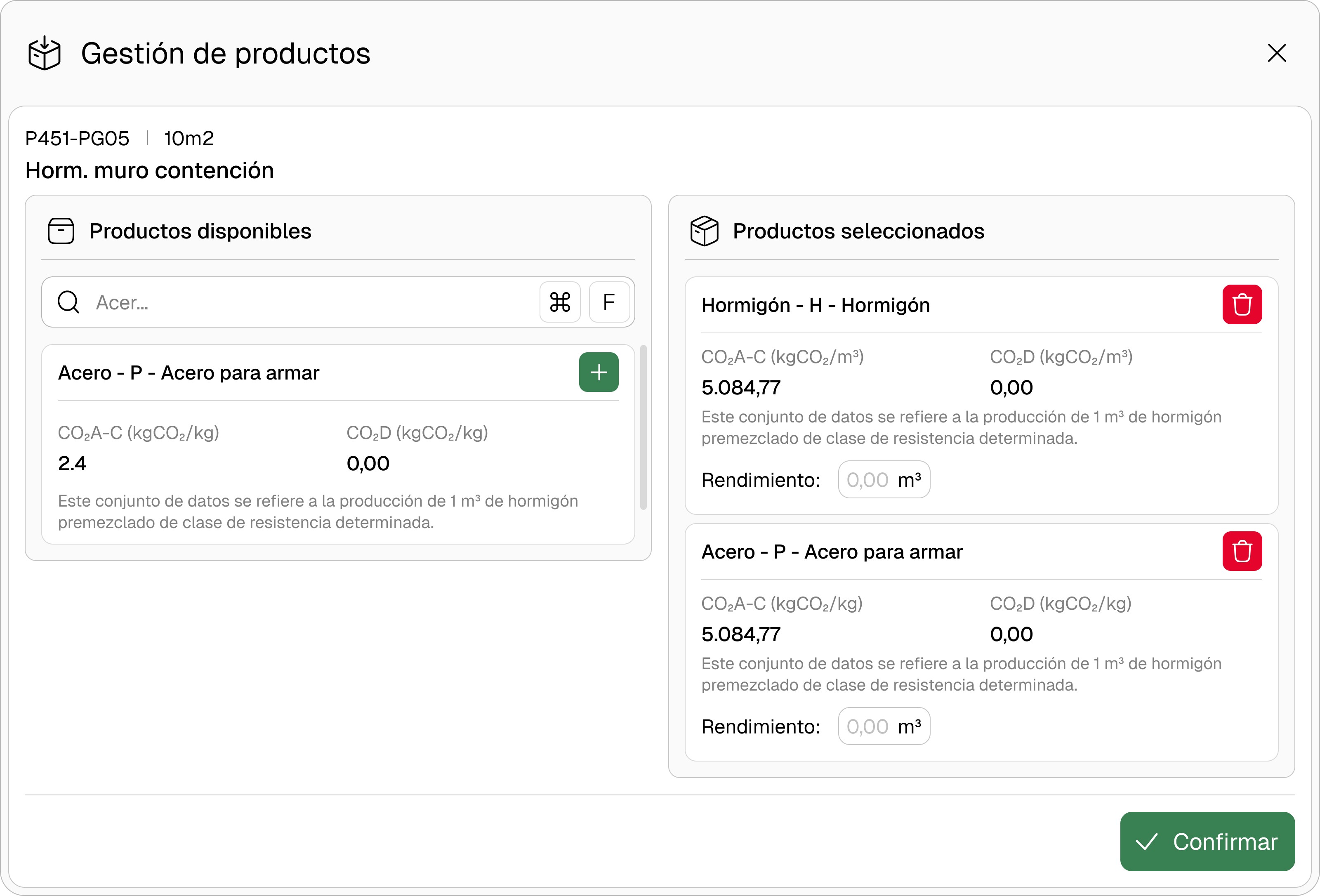Viewport: 1320px width, 896px height.
Task: Edit Rendimiento field of Hormigón product
Action: [884, 479]
